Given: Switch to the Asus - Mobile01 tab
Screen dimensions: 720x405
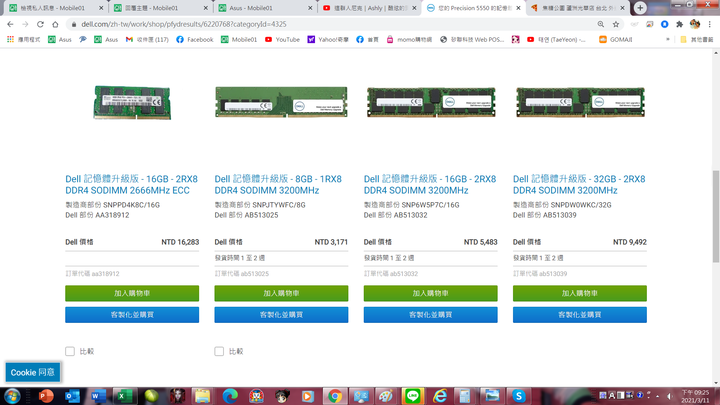Looking at the screenshot, I should (x=266, y=8).
